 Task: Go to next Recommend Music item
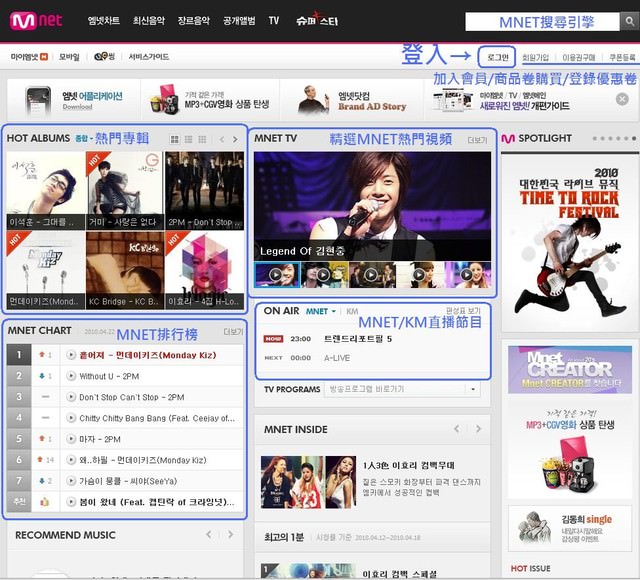click(231, 534)
